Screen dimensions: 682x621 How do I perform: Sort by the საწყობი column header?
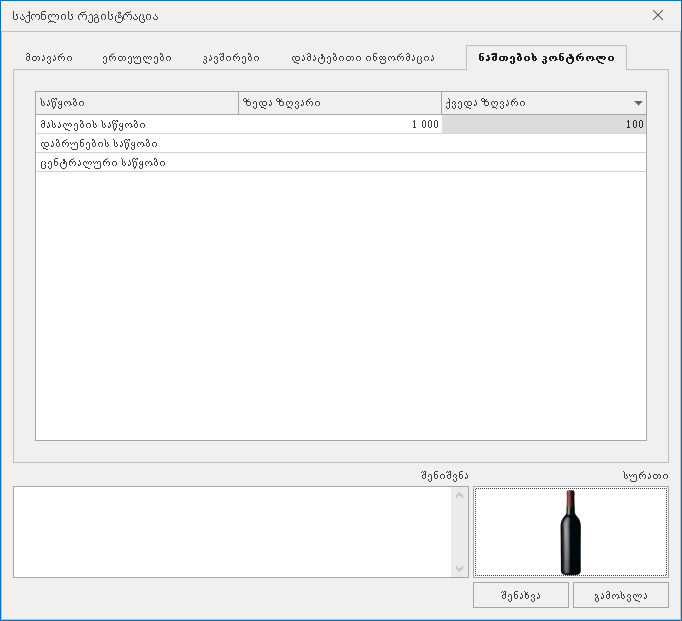pyautogui.click(x=137, y=103)
